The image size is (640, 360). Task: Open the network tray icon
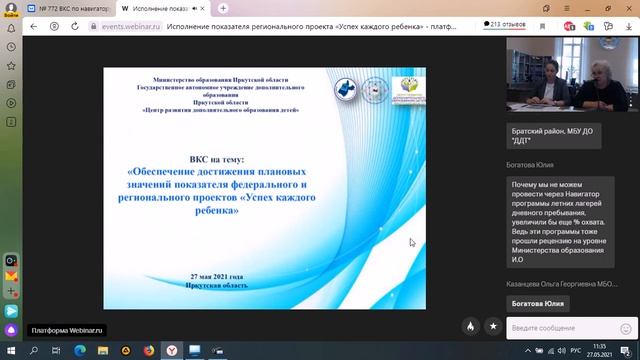pyautogui.click(x=551, y=351)
